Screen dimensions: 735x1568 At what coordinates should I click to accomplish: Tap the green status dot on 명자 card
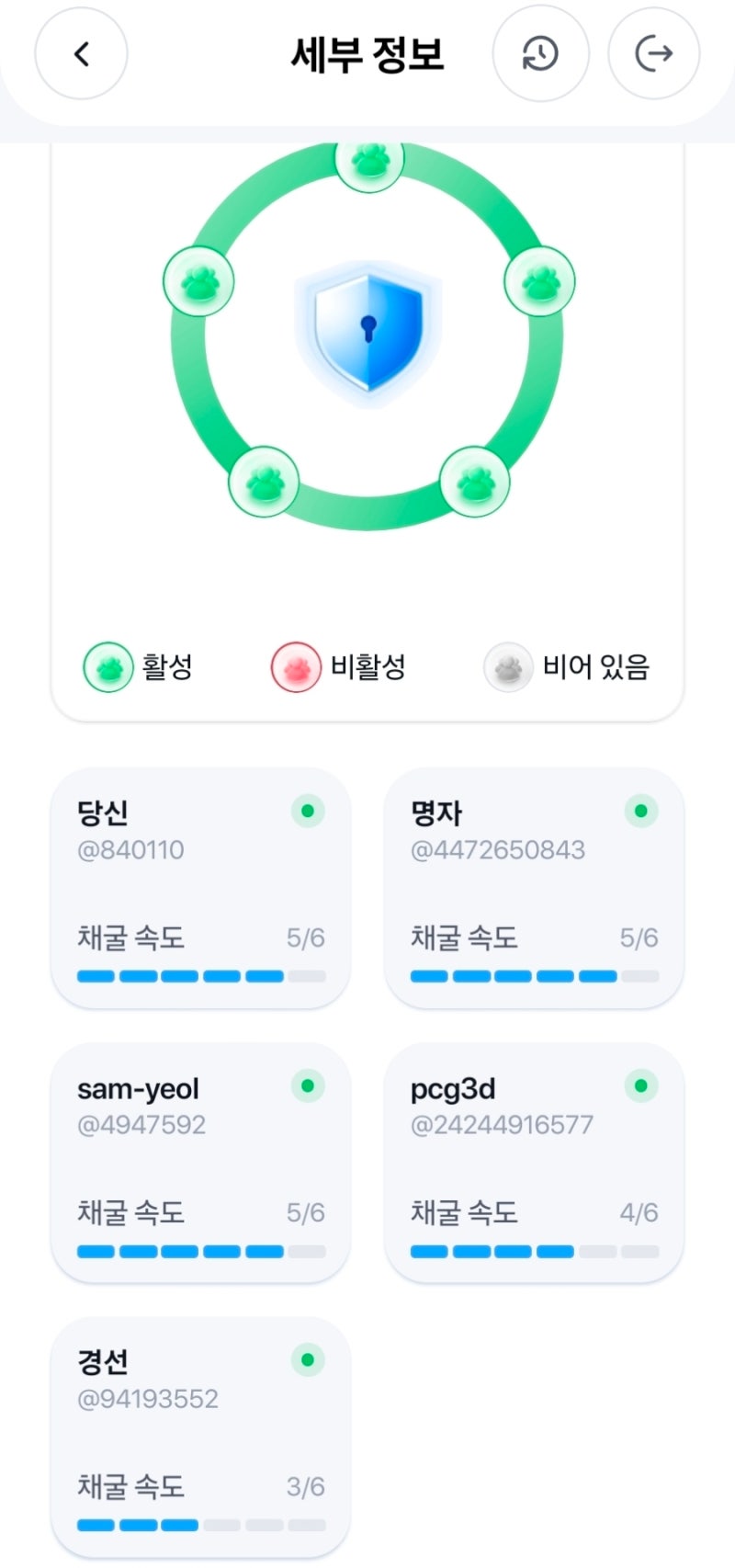coord(641,811)
